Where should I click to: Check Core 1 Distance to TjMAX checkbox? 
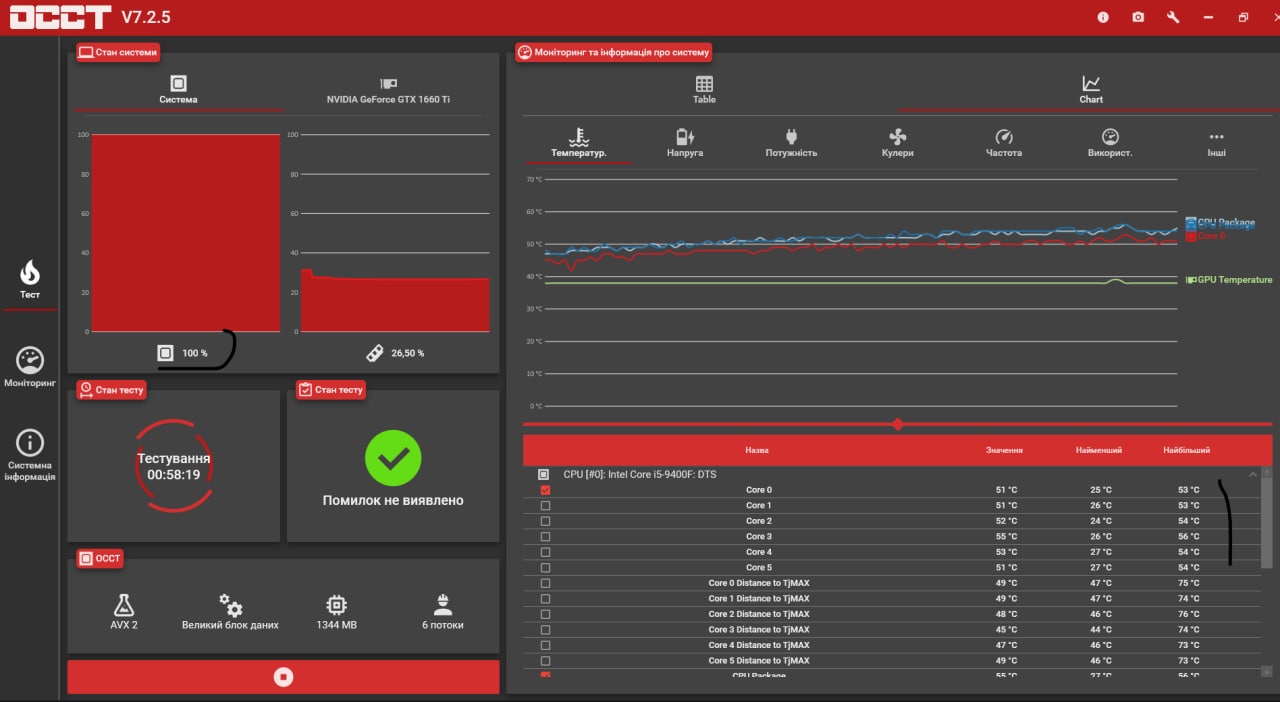(x=545, y=599)
